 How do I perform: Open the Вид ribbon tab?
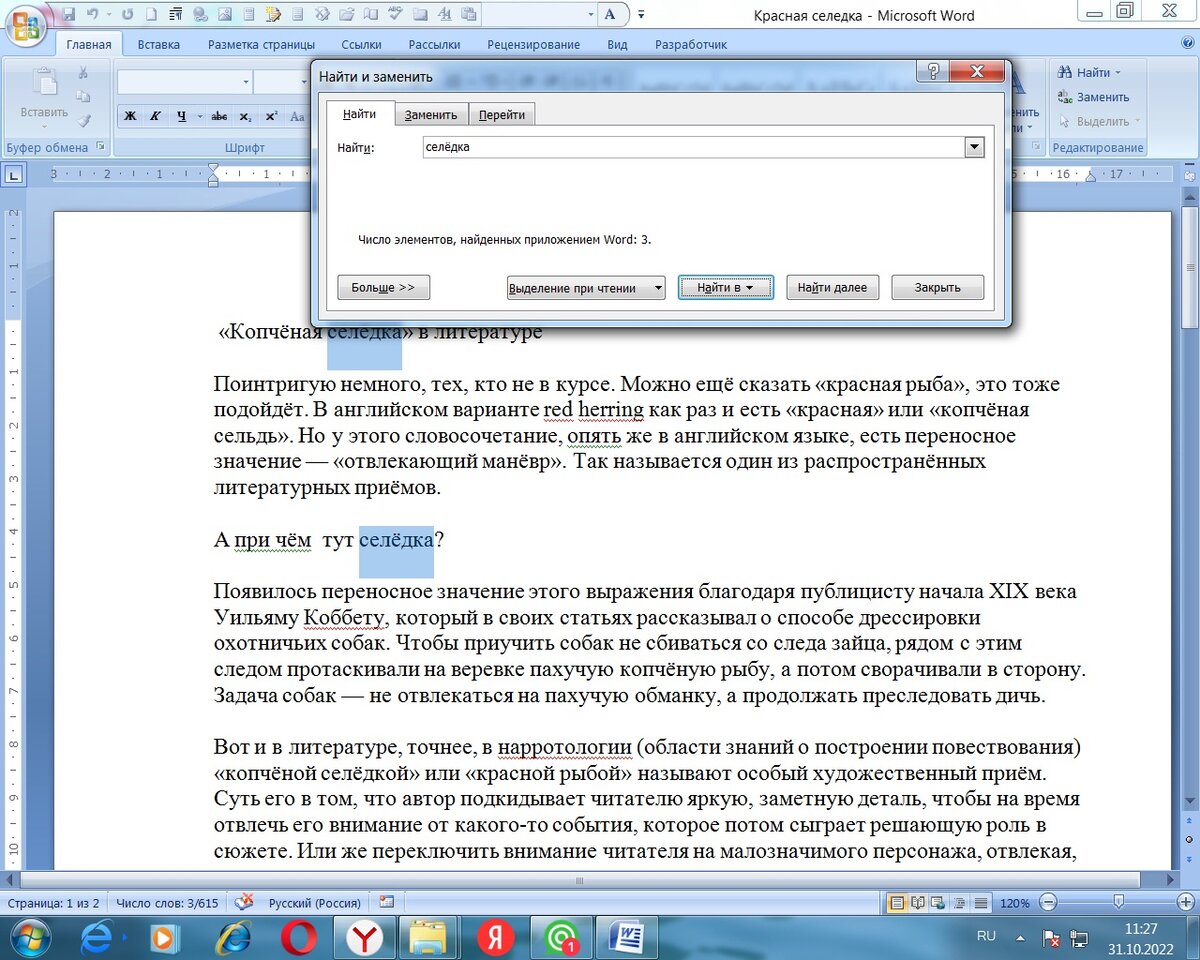(x=618, y=45)
